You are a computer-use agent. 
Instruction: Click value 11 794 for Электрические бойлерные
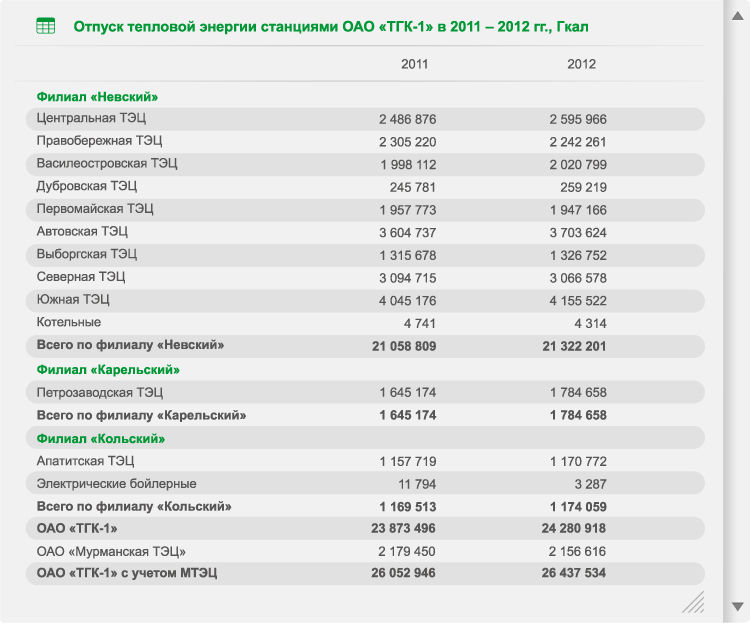pos(417,484)
